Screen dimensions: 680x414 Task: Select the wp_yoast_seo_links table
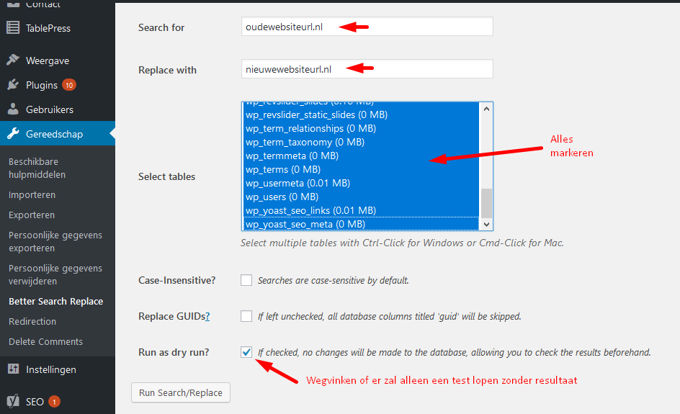pyautogui.click(x=361, y=210)
